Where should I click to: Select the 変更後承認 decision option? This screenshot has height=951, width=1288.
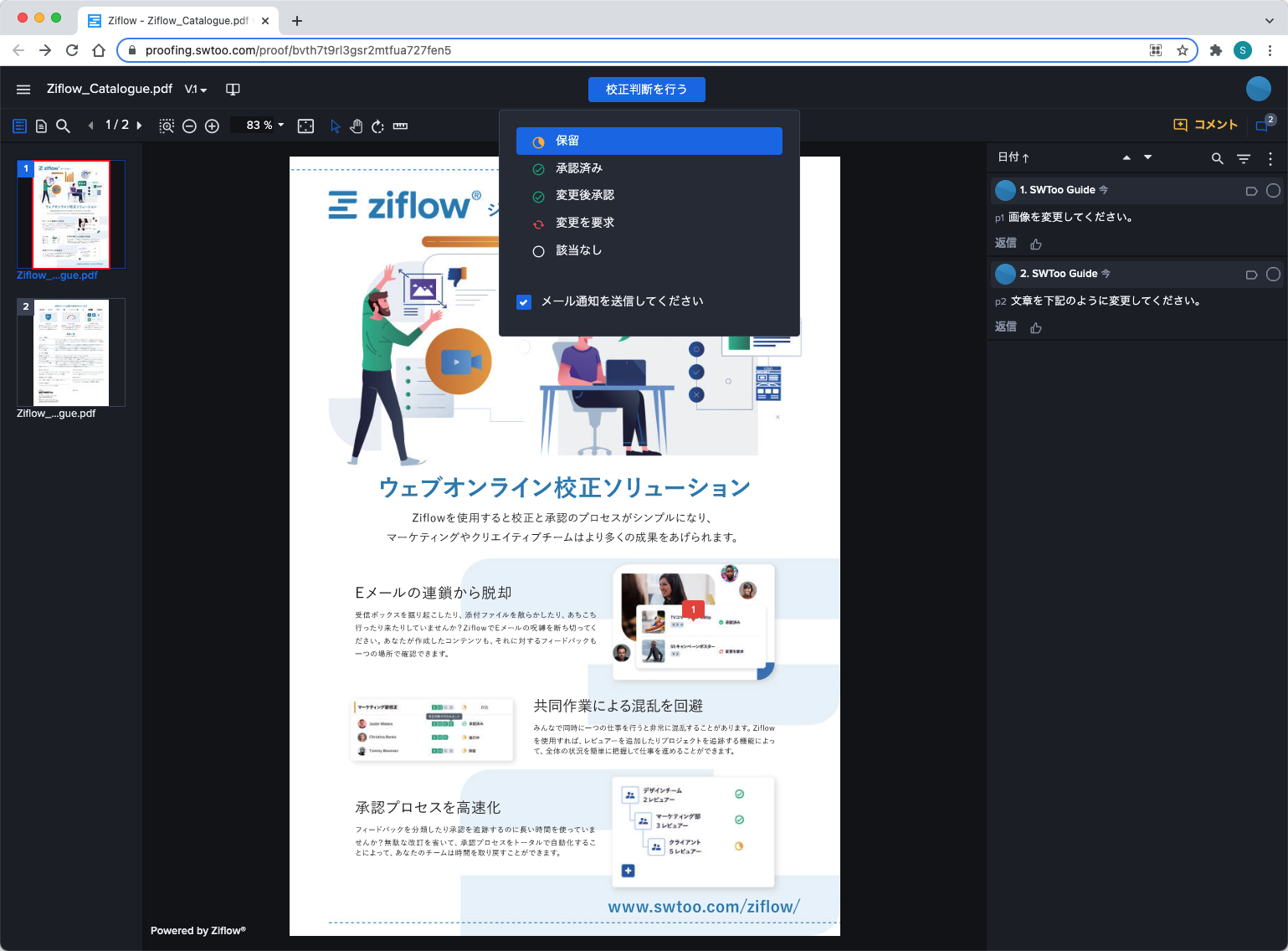[649, 195]
